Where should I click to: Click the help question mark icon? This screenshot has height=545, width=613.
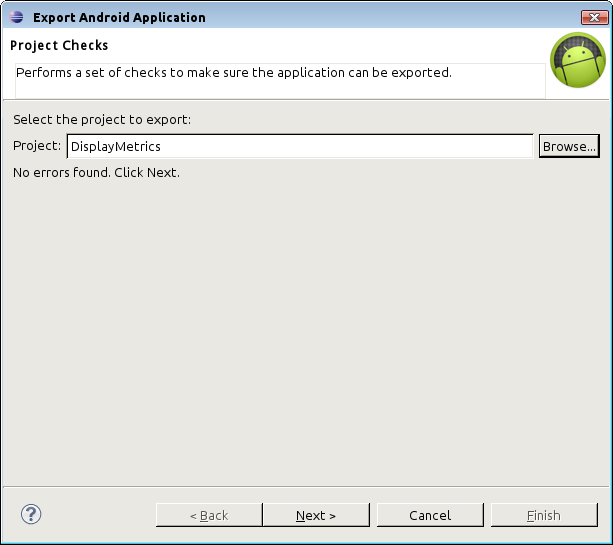click(31, 514)
